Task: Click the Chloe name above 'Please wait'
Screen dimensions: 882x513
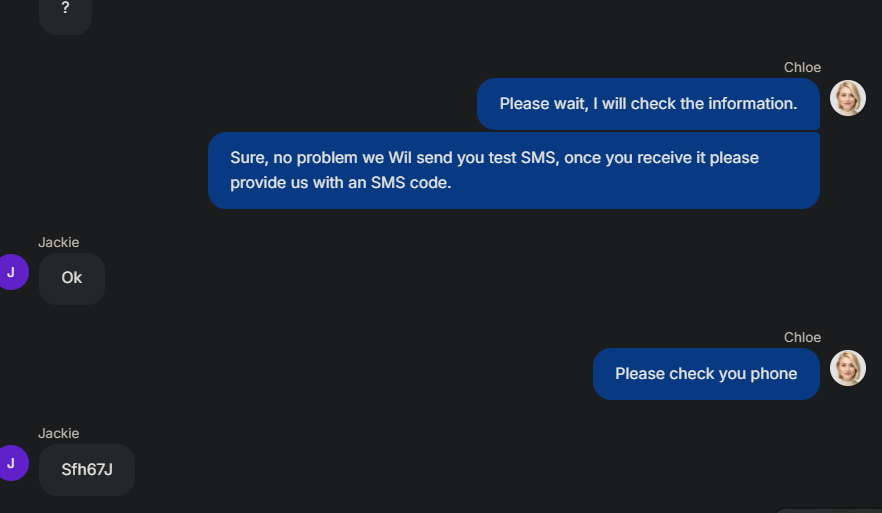Action: coord(802,68)
